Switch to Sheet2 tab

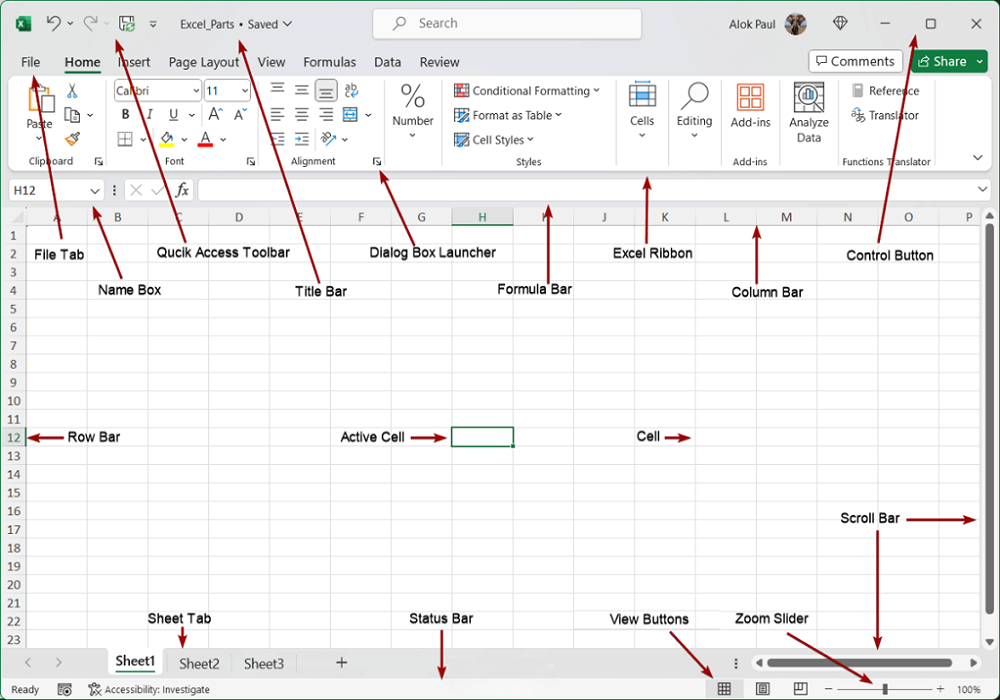click(x=199, y=663)
